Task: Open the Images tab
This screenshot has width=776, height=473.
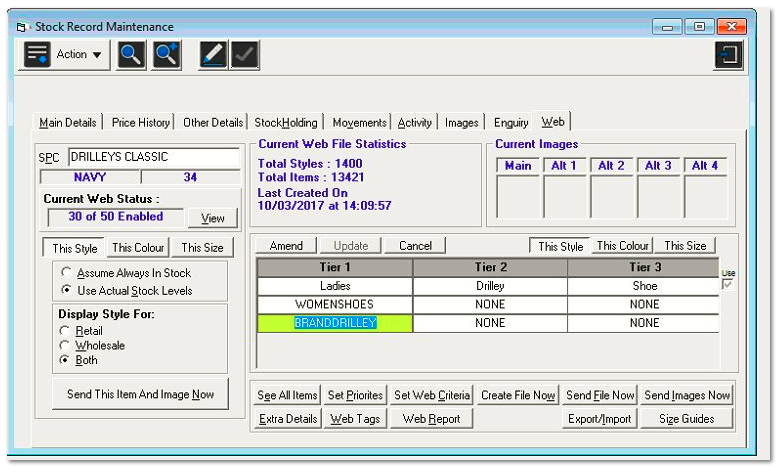Action: (461, 122)
